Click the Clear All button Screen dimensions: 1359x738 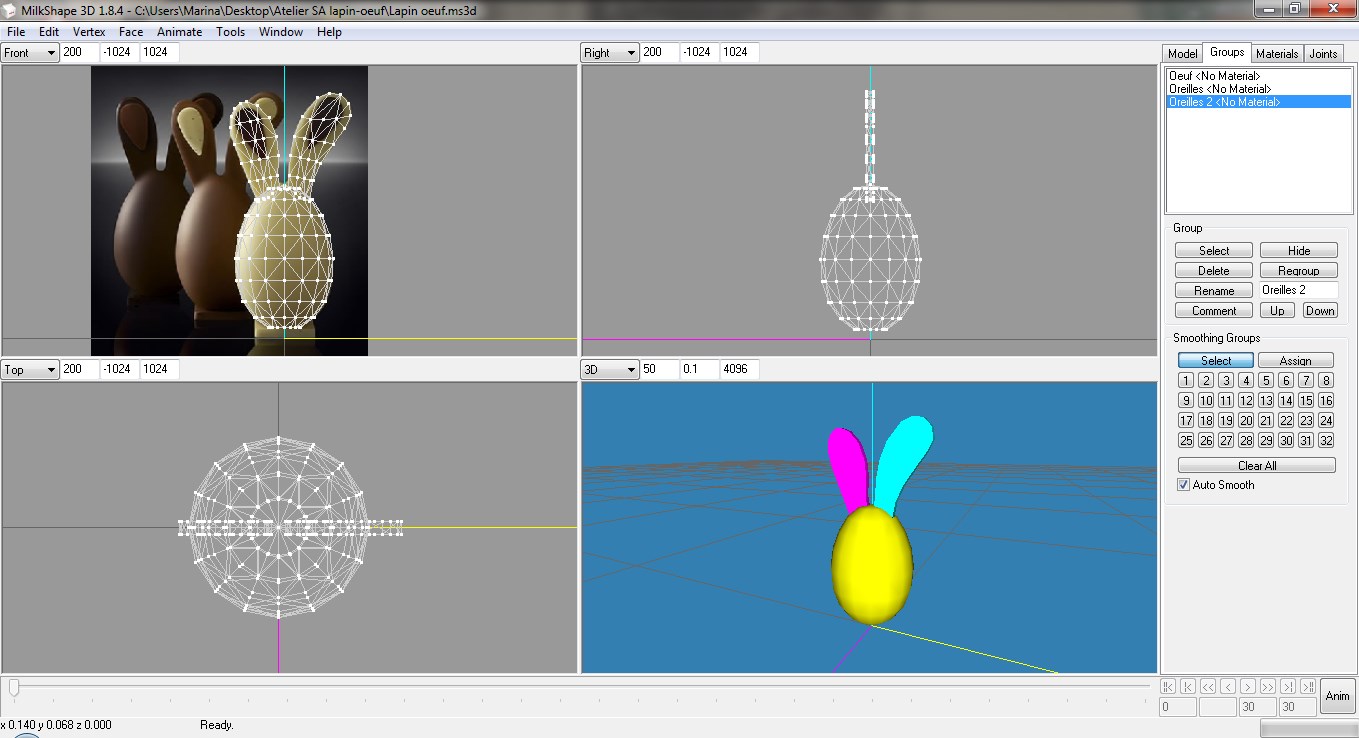[x=1257, y=465]
